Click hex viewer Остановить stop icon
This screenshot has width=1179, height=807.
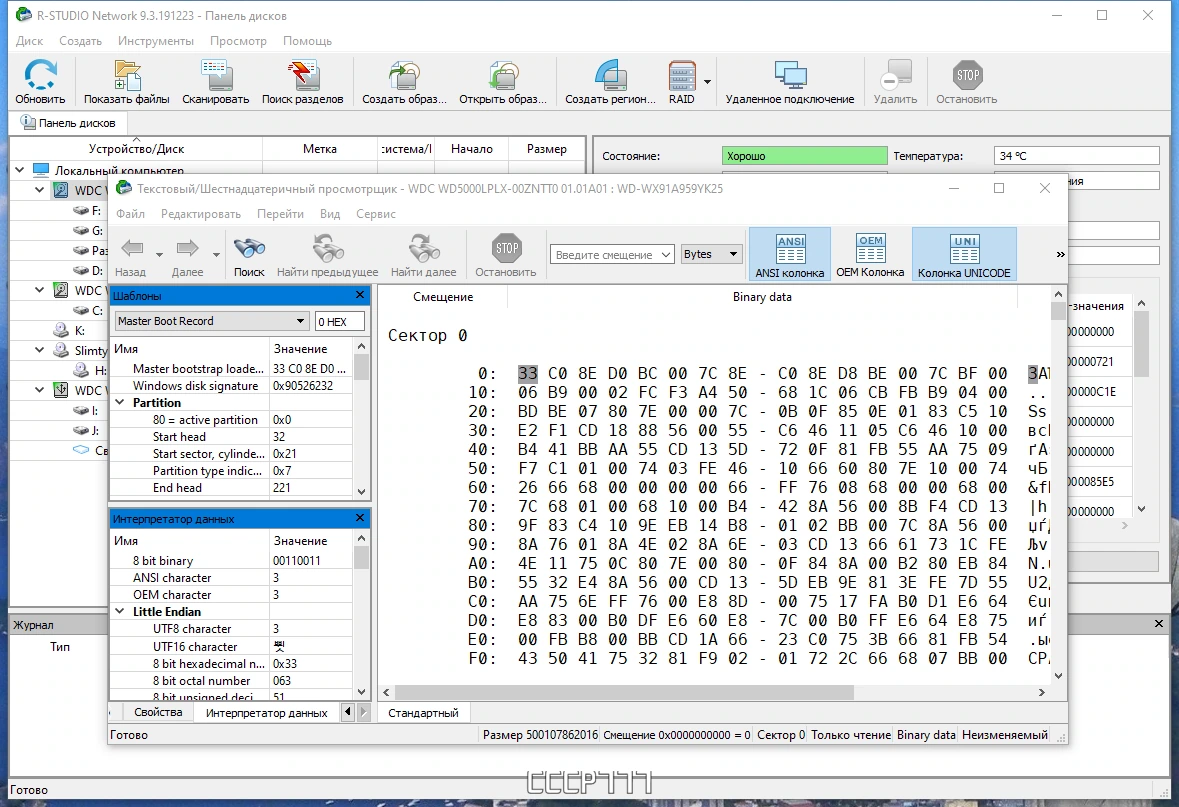506,247
